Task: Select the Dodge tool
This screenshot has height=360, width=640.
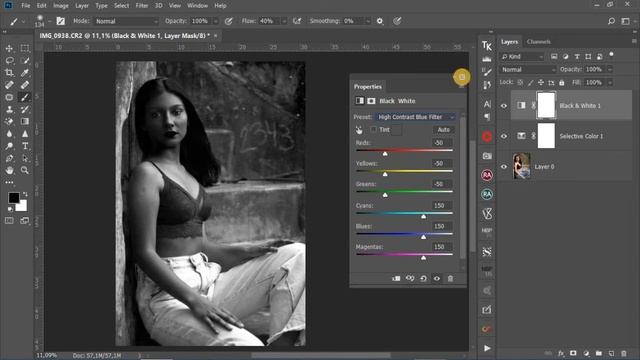Action: click(9, 146)
